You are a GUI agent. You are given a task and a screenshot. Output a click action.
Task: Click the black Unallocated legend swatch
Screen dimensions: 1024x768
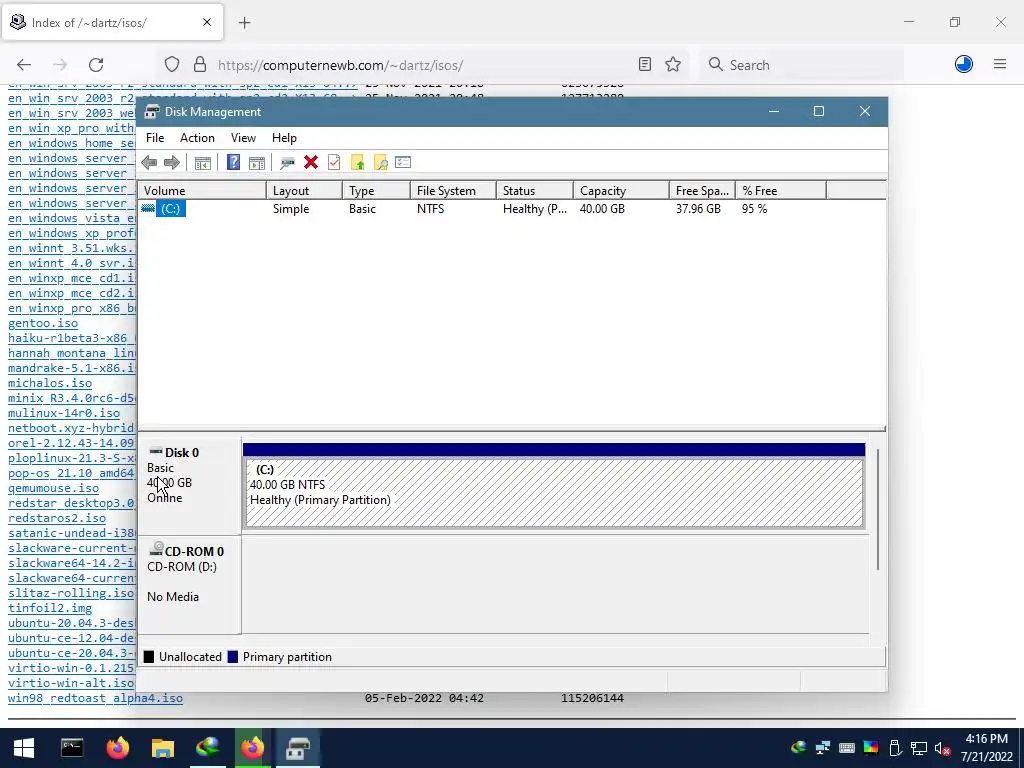pyautogui.click(x=149, y=657)
